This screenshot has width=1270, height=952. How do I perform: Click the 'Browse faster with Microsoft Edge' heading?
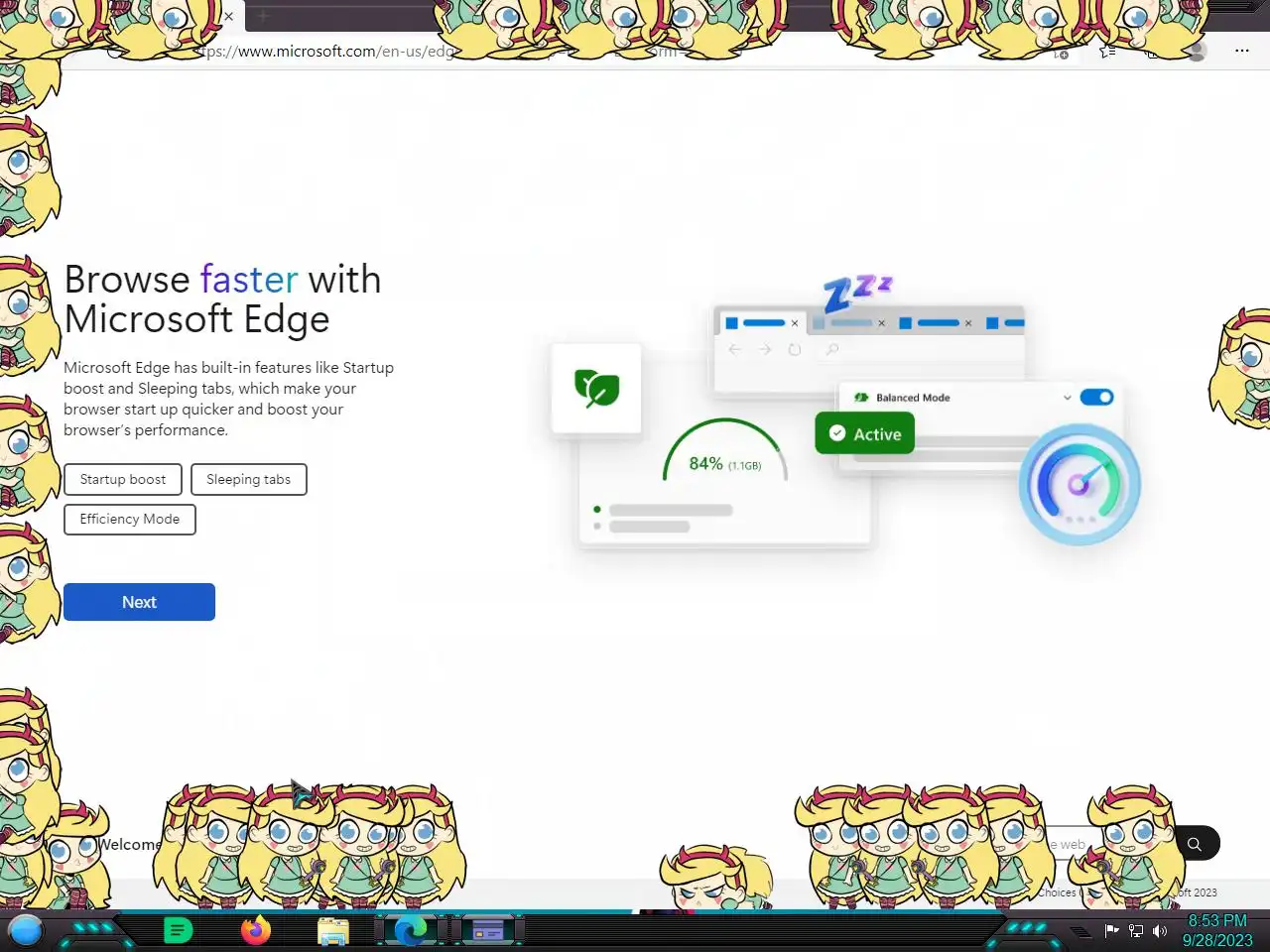(x=222, y=298)
